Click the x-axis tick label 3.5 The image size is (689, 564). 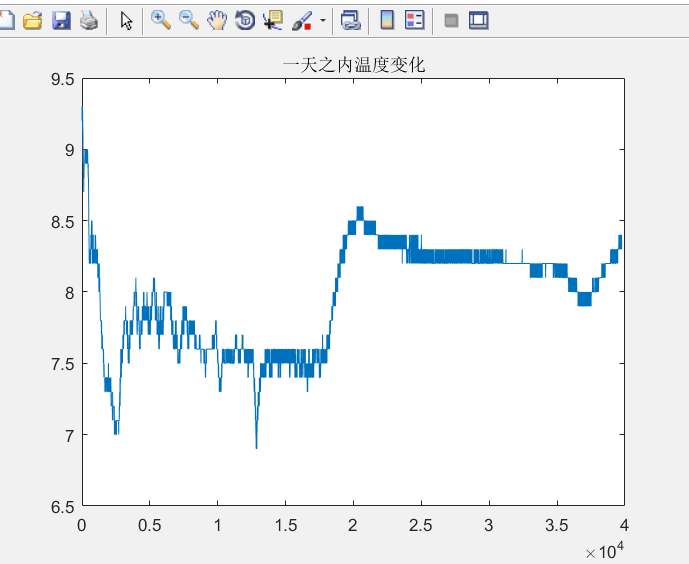click(x=557, y=525)
